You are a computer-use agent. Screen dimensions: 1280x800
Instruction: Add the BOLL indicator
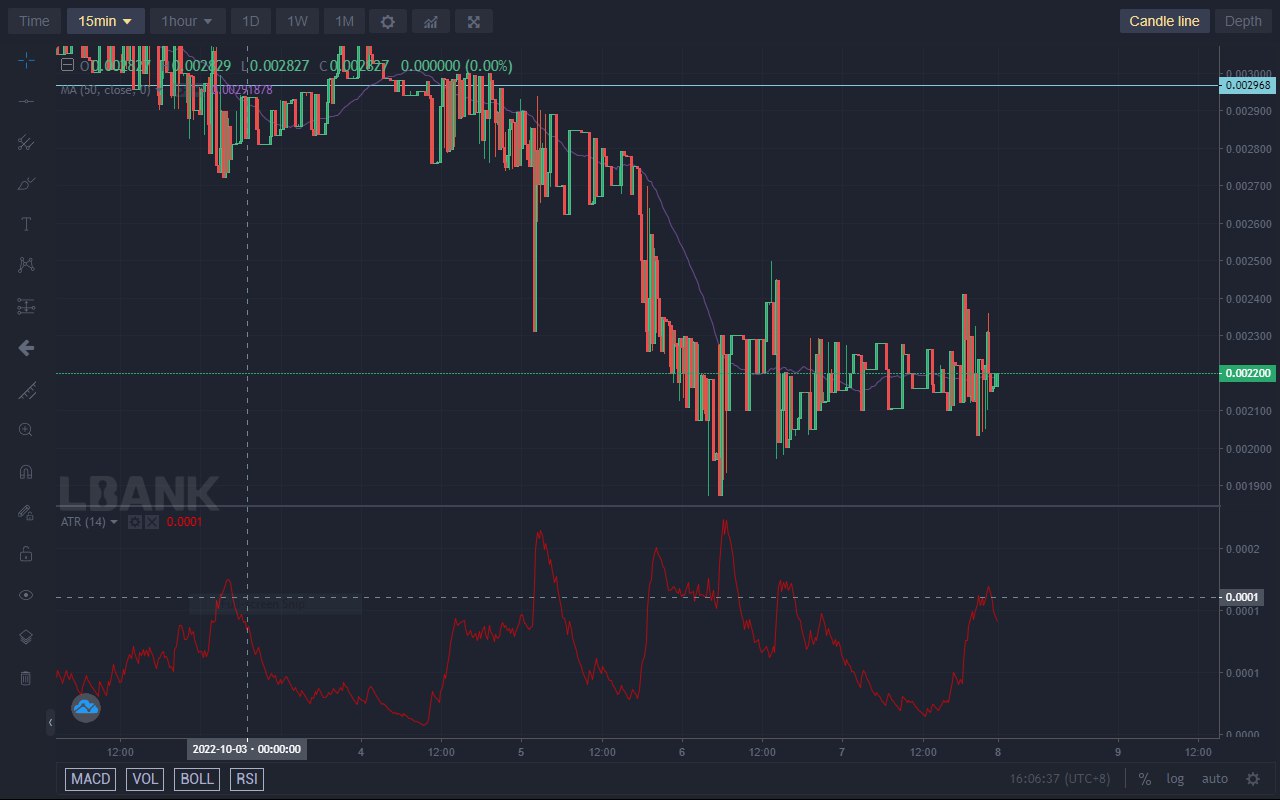[x=197, y=779]
